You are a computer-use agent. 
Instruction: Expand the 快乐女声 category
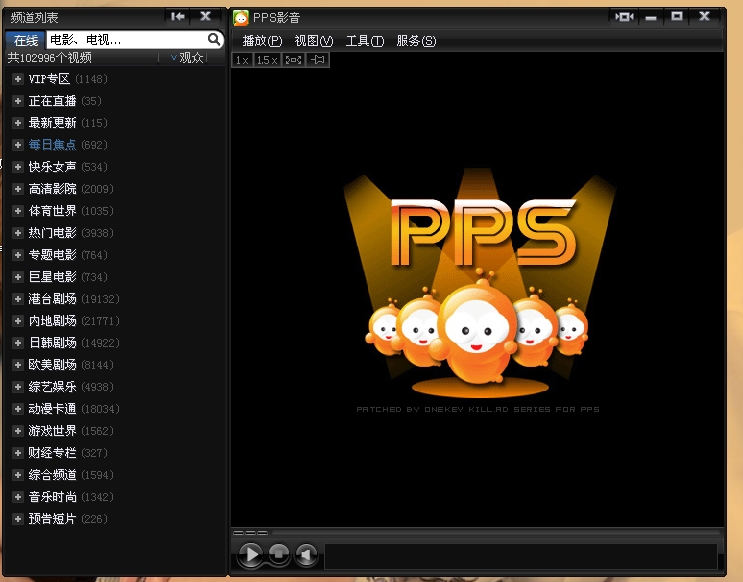pyautogui.click(x=18, y=167)
